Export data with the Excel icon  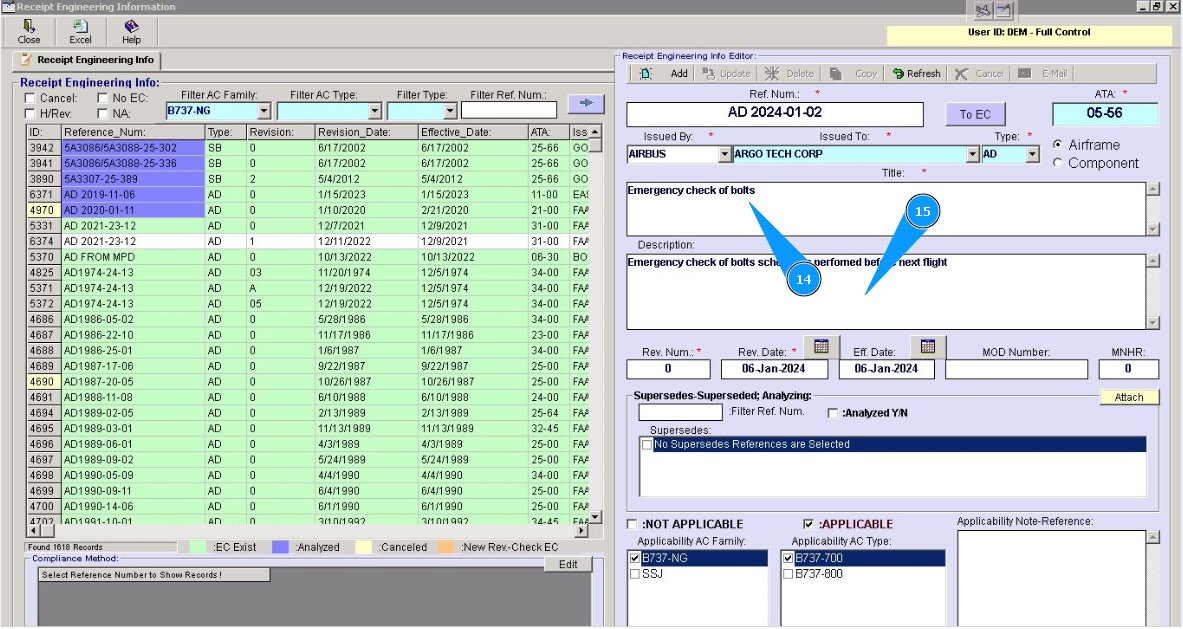point(80,27)
